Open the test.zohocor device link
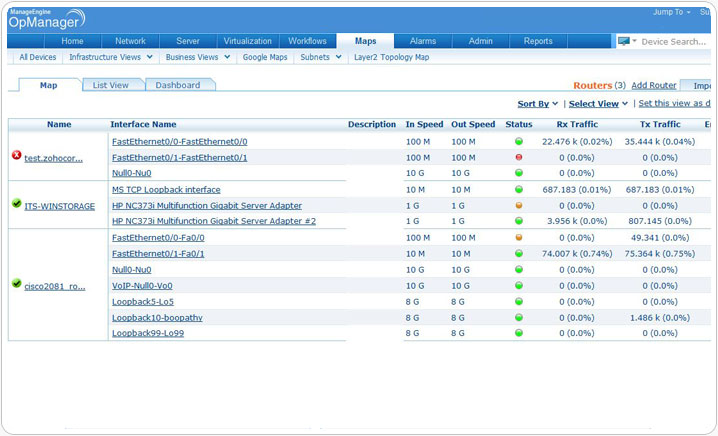This screenshot has height=436, width=718. [x=54, y=158]
